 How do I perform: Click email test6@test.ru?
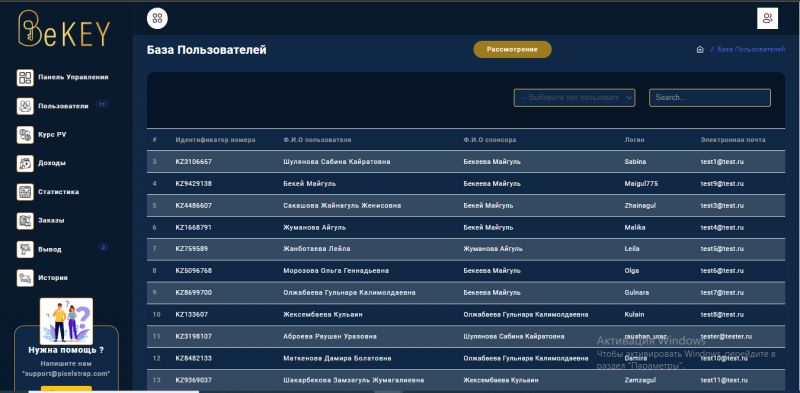(722, 271)
